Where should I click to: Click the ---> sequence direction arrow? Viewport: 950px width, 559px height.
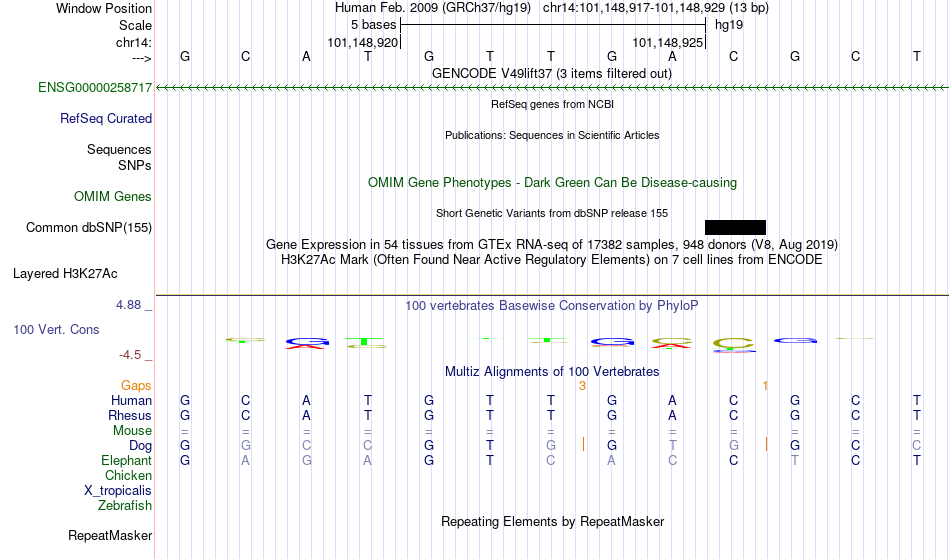pos(141,58)
